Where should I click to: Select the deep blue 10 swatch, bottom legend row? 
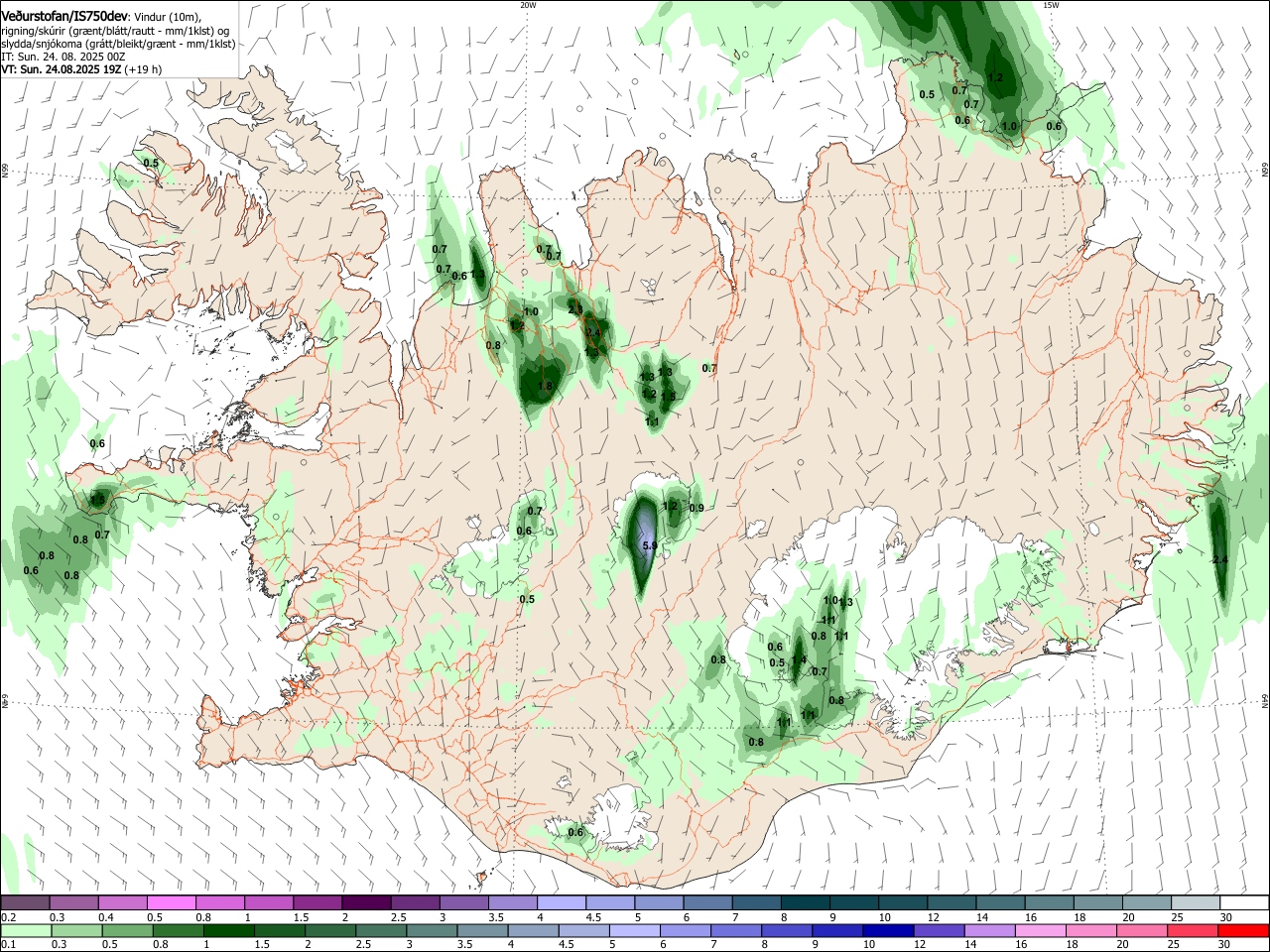[x=888, y=930]
